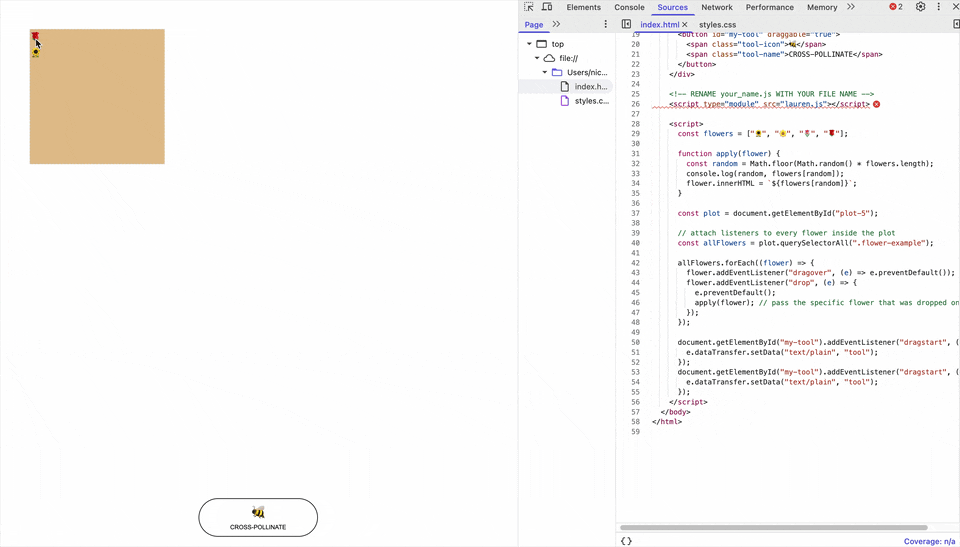
Task: Click the 'const plot' code on line 37
Action: tap(778, 213)
